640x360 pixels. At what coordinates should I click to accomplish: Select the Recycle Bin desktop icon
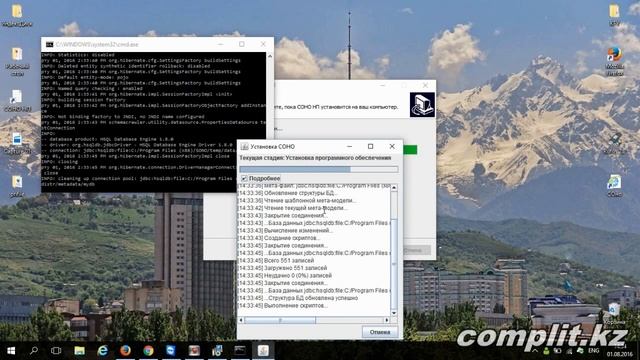click(x=614, y=314)
